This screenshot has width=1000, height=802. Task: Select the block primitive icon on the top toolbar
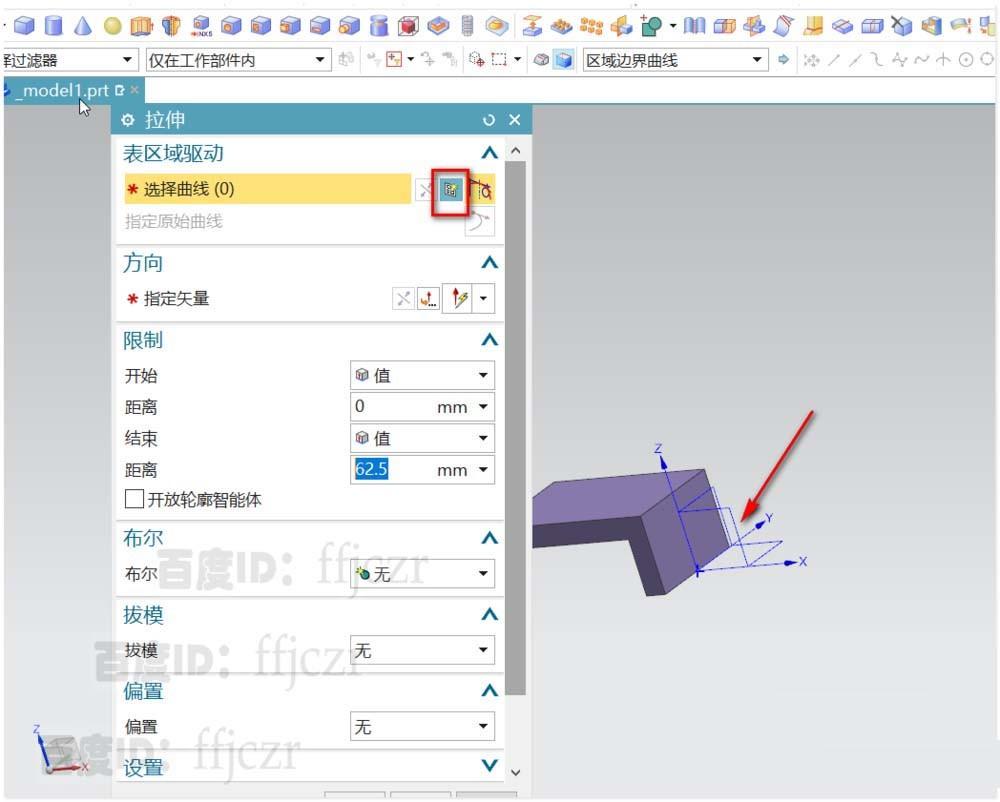[22, 25]
